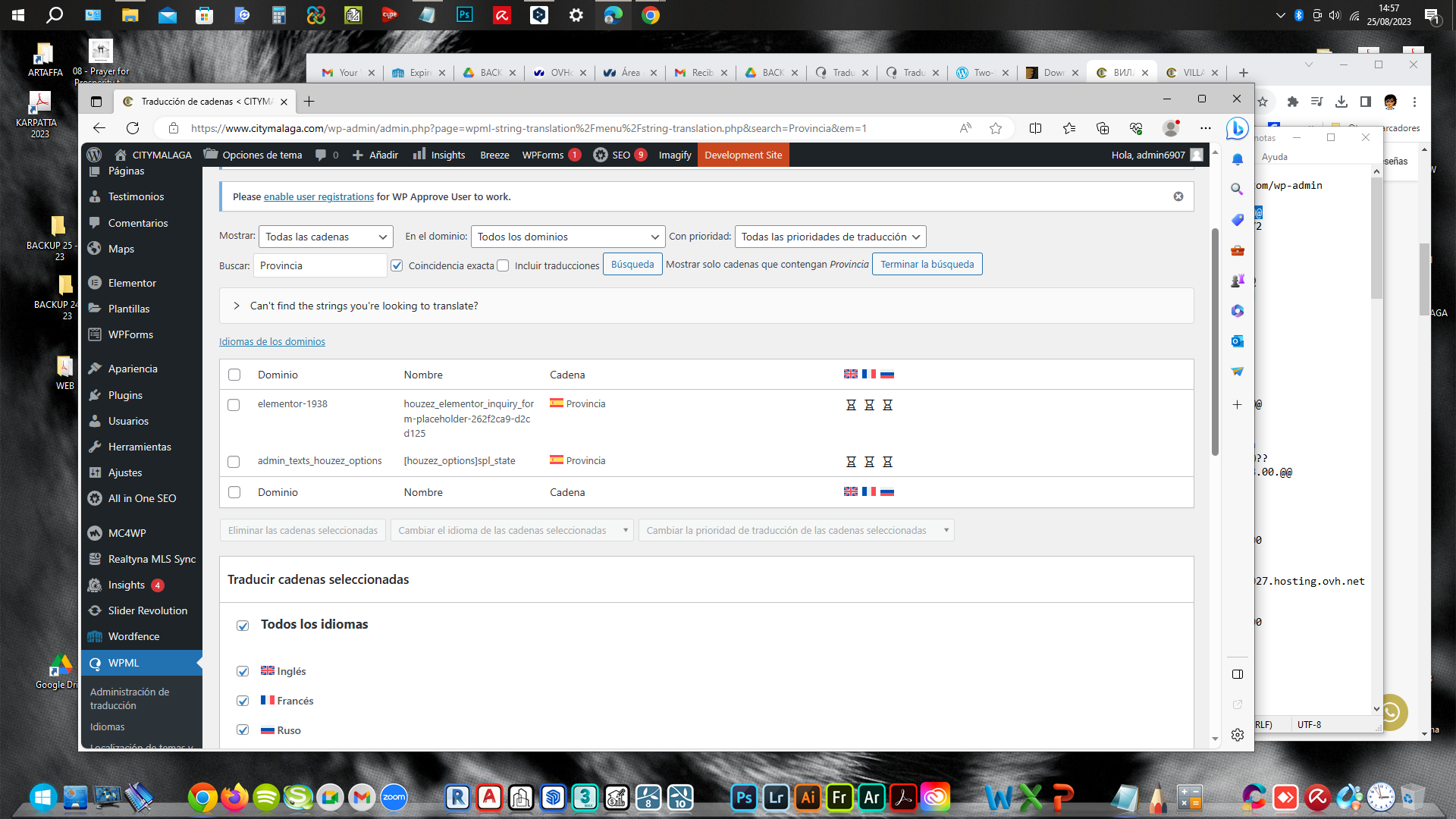Screen dimensions: 1456x819
Task: Click the Insights bar-chart icon in admin bar
Action: [x=419, y=155]
